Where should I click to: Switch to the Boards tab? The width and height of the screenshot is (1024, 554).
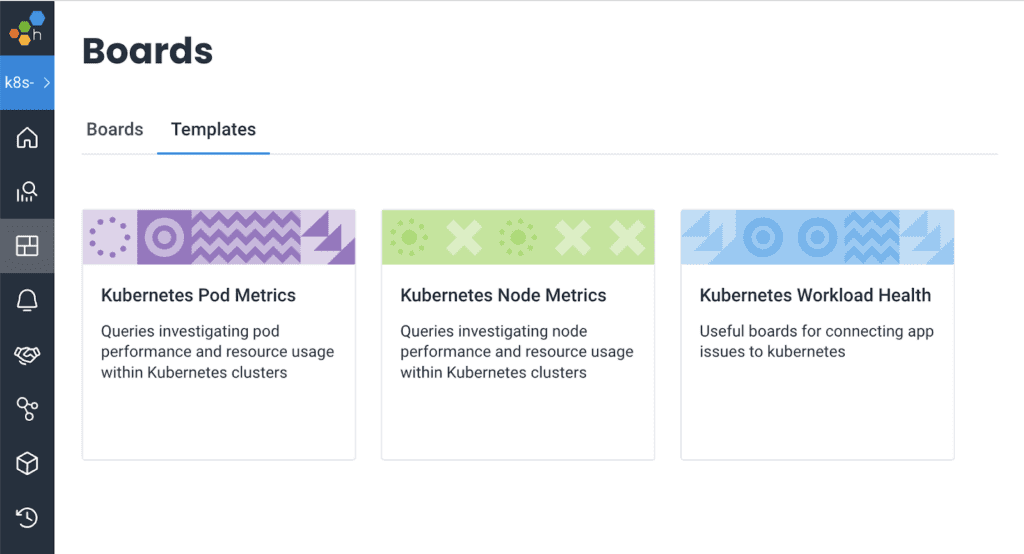[115, 130]
